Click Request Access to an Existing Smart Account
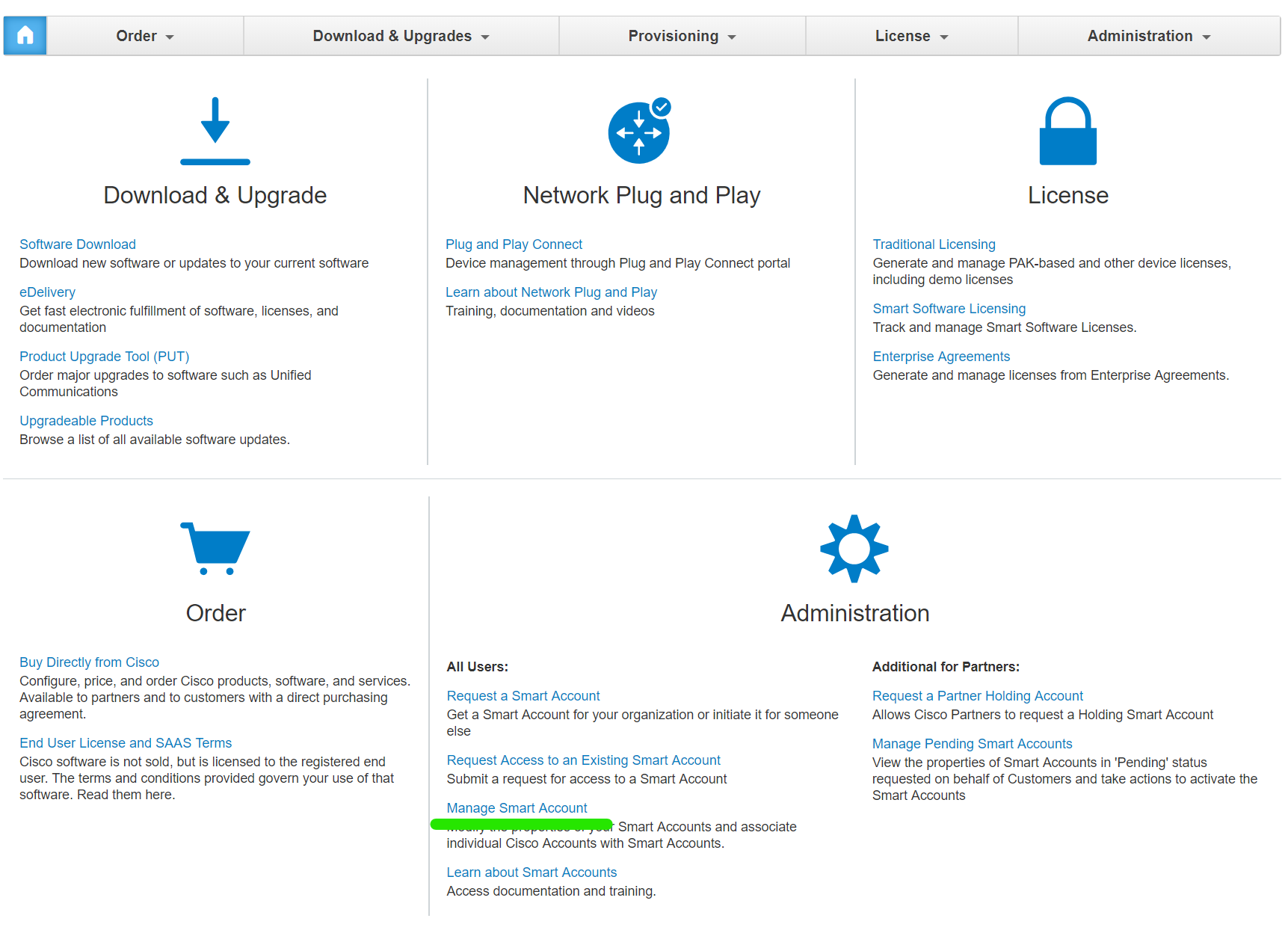This screenshot has width=1288, height=942. pos(584,760)
